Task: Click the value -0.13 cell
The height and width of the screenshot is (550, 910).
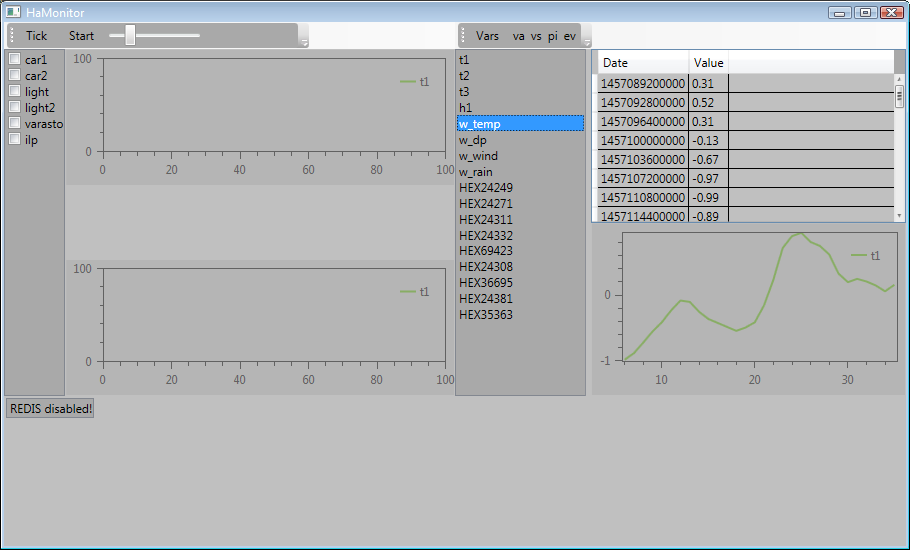Action: pos(709,140)
